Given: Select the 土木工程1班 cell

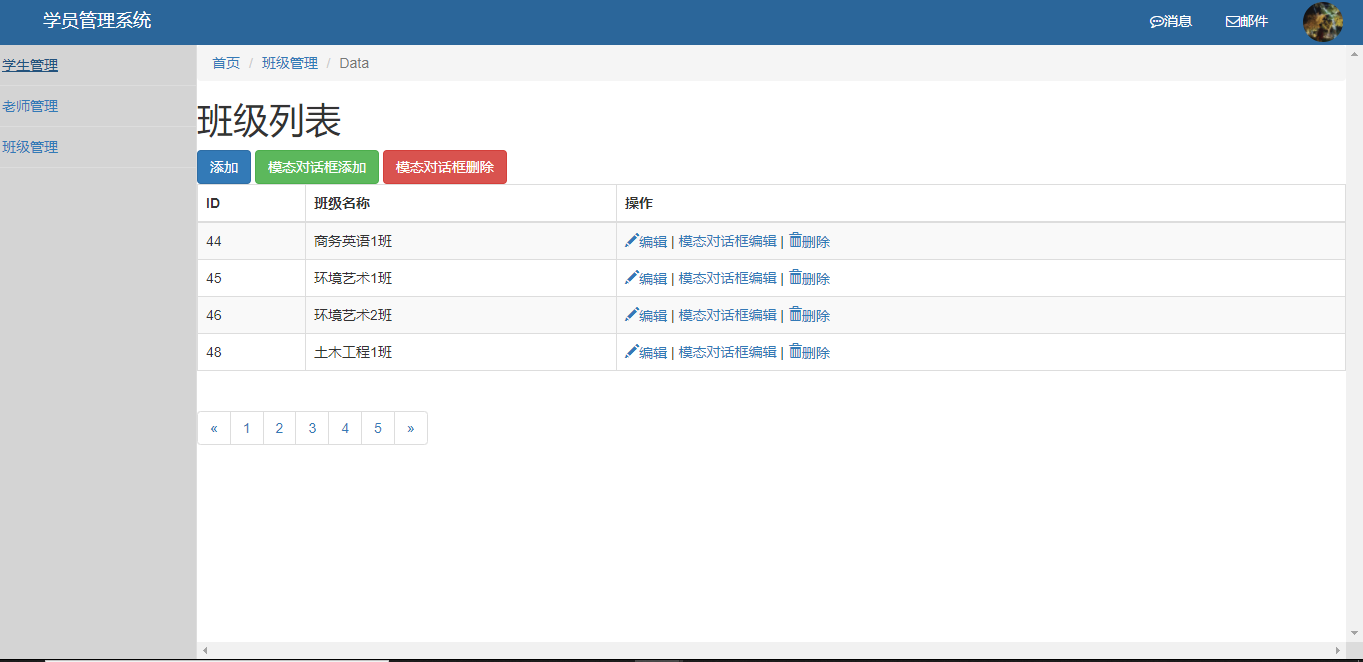Looking at the screenshot, I should pos(461,352).
